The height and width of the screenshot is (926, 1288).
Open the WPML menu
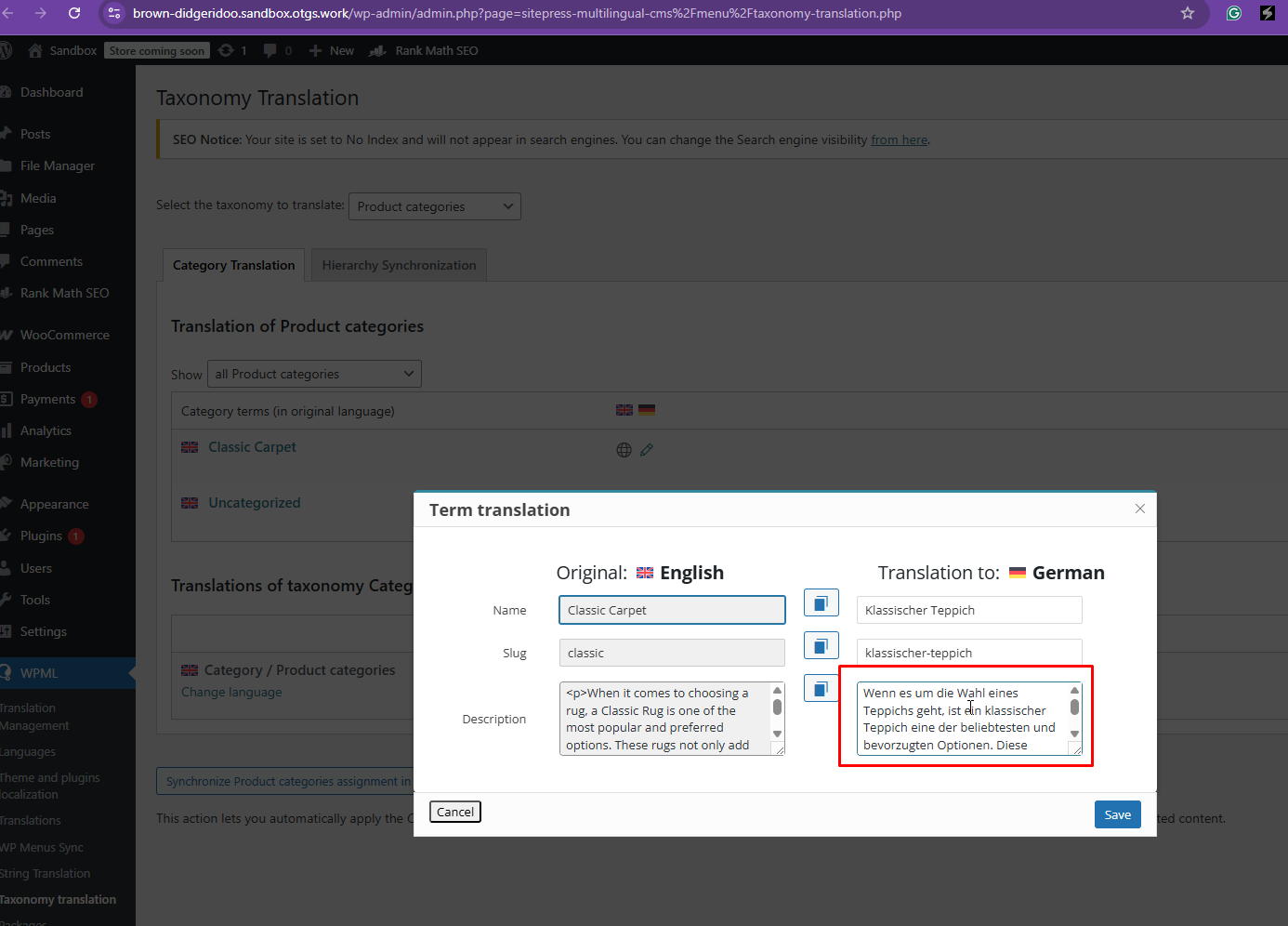coord(67,673)
